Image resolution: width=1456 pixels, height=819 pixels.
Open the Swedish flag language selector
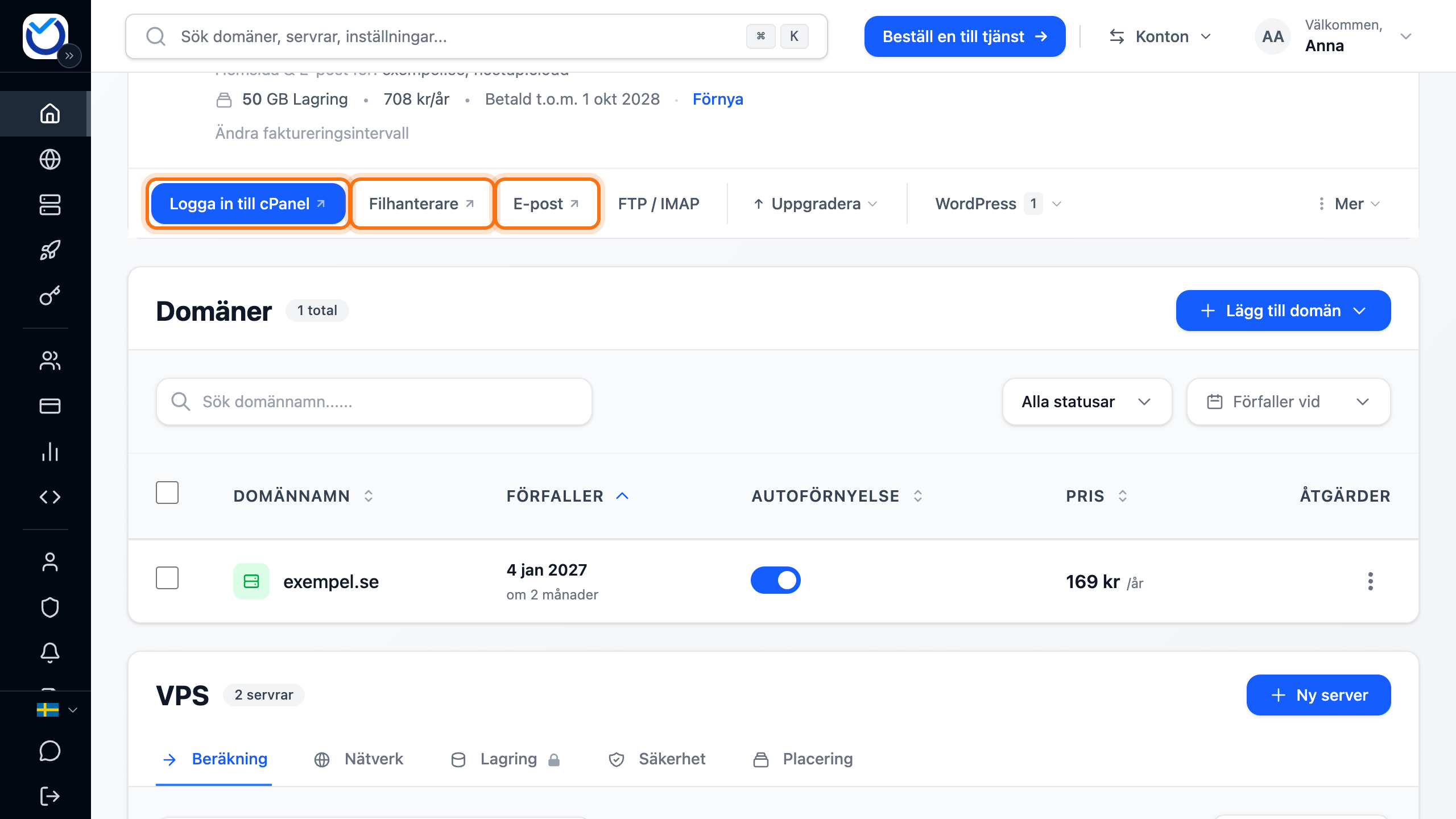[x=57, y=710]
